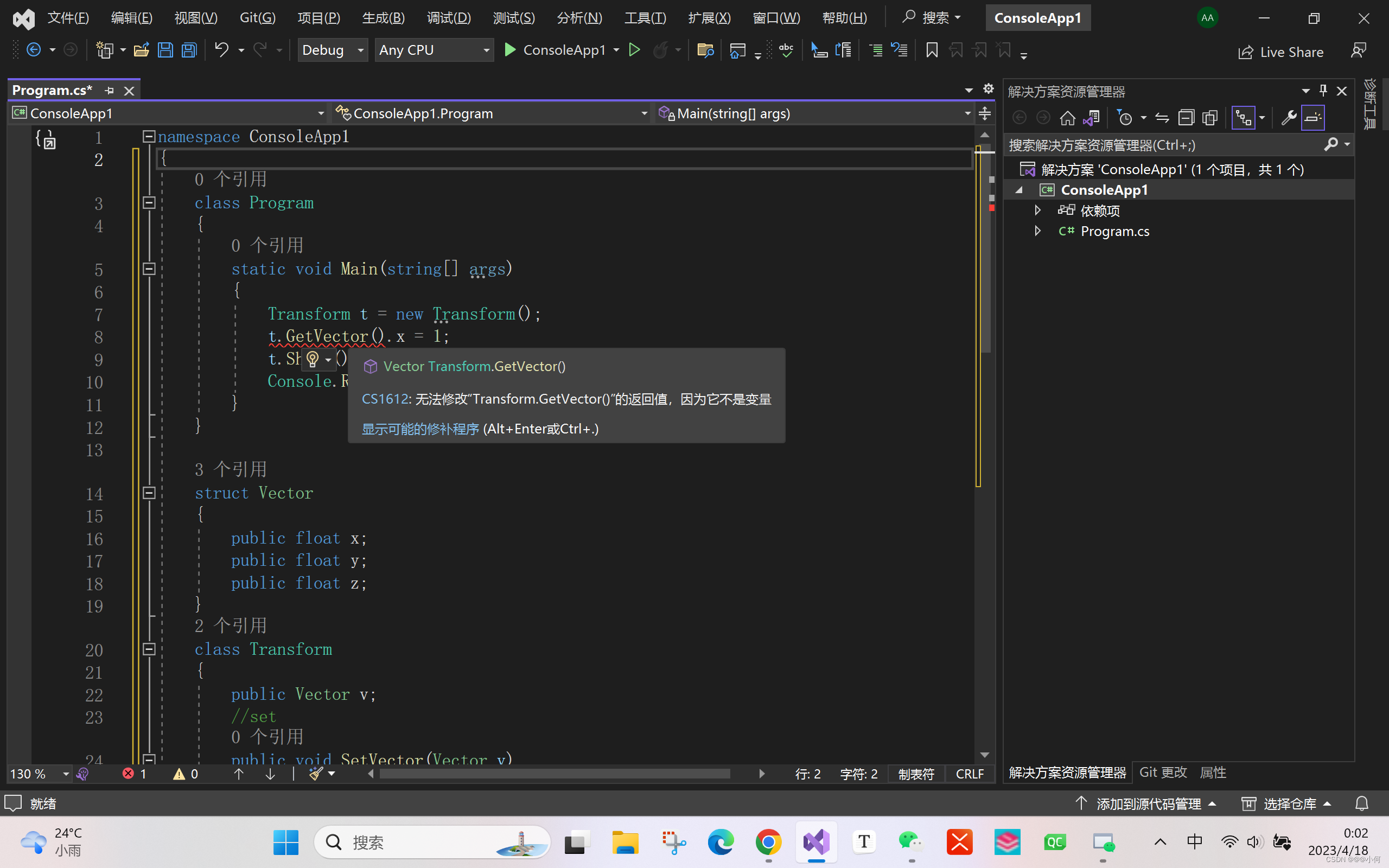Click the 搜索 button in title bar
The height and width of the screenshot is (868, 1389).
pyautogui.click(x=931, y=18)
